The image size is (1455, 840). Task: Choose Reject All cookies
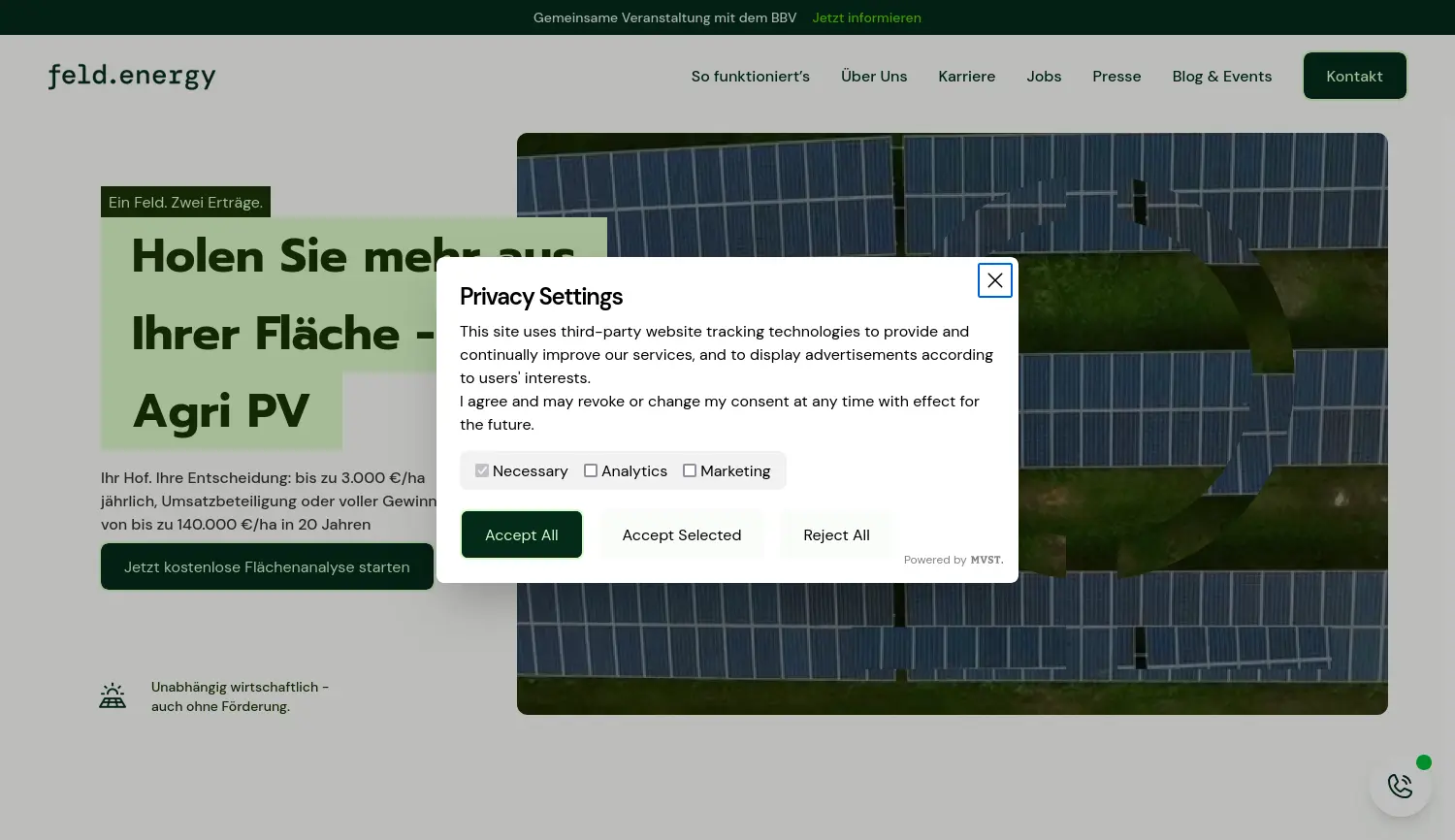click(x=836, y=534)
